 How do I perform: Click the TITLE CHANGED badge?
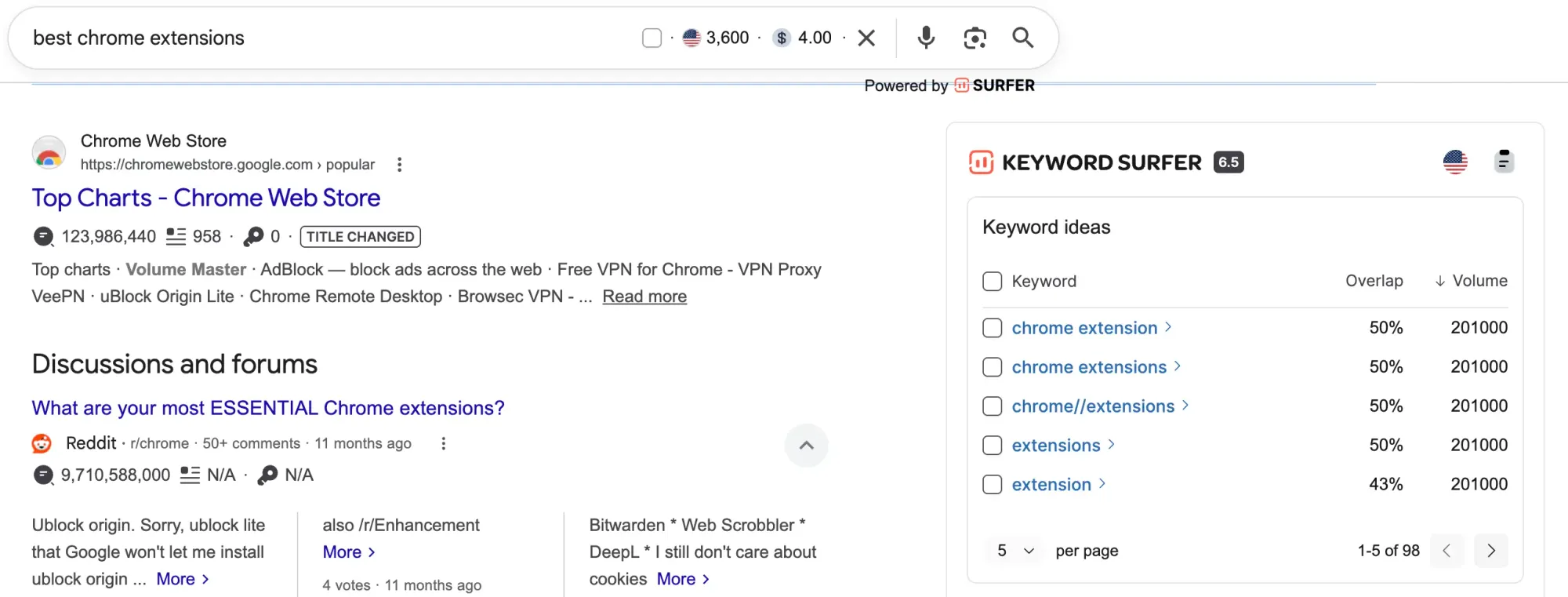(x=361, y=237)
